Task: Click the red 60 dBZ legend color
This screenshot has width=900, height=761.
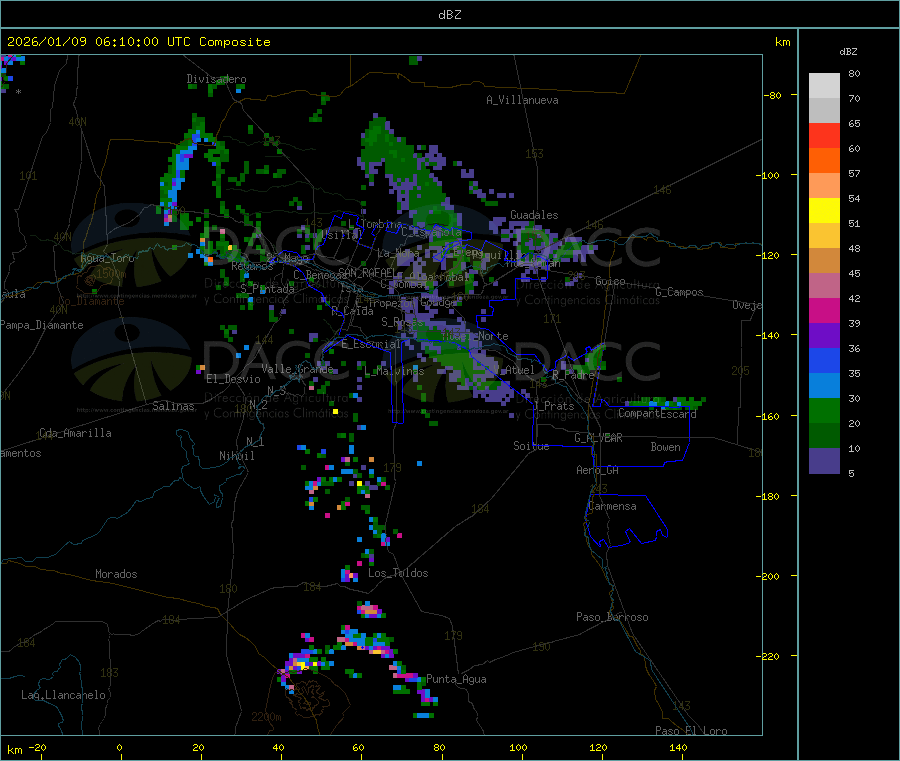Action: point(824,135)
